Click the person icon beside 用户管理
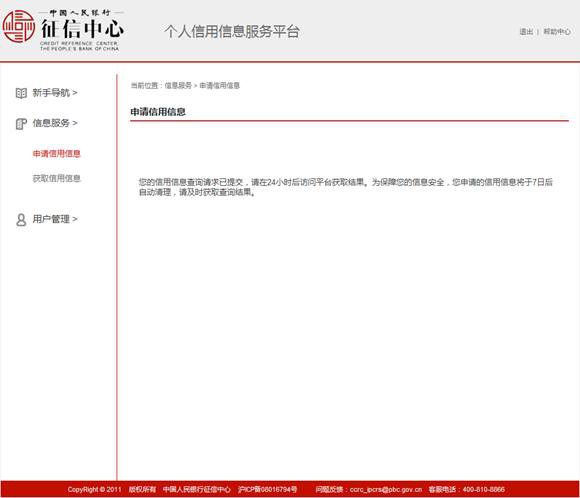The image size is (580, 498). point(21,219)
